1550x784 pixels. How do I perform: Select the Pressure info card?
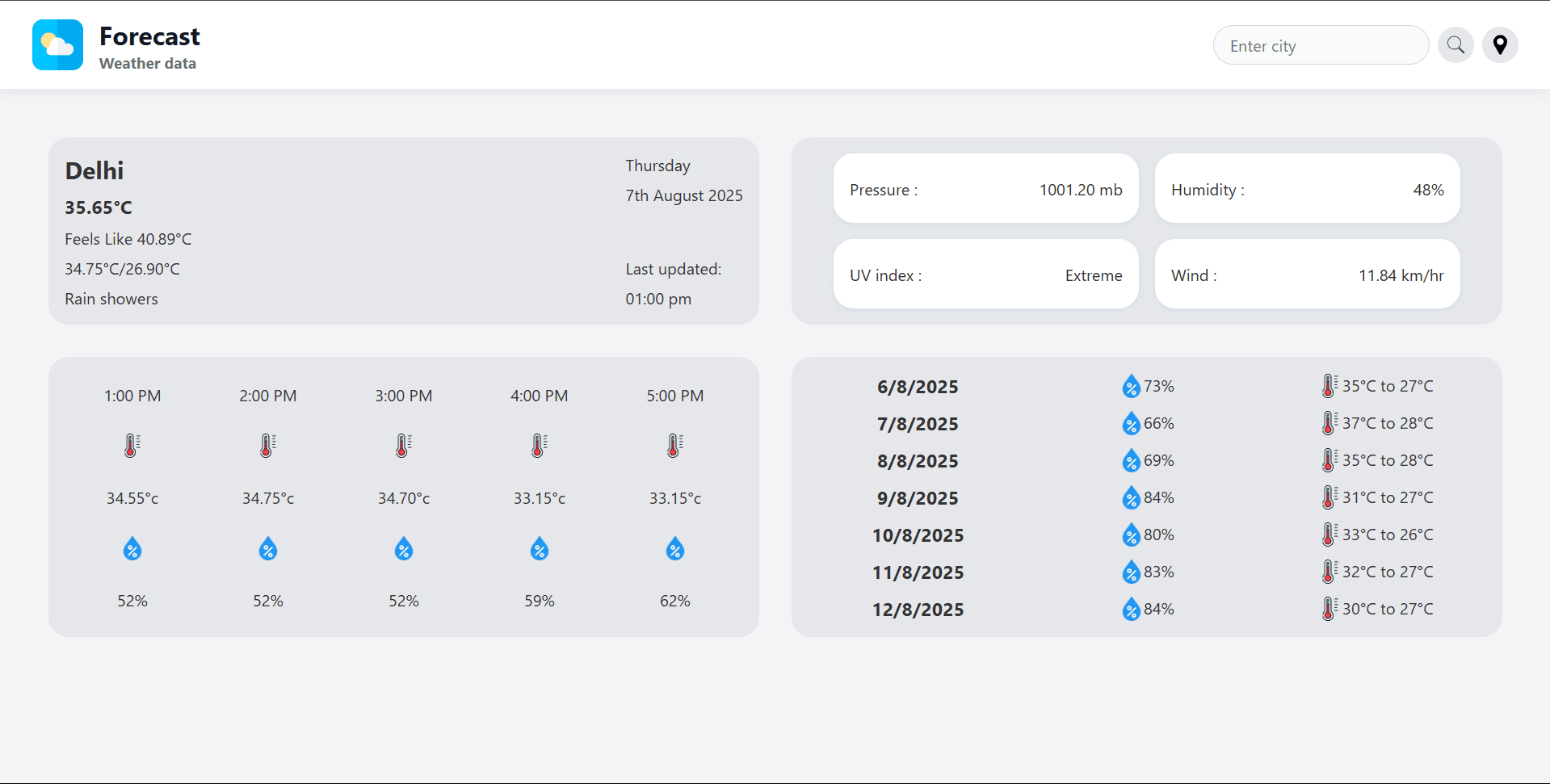(x=985, y=189)
